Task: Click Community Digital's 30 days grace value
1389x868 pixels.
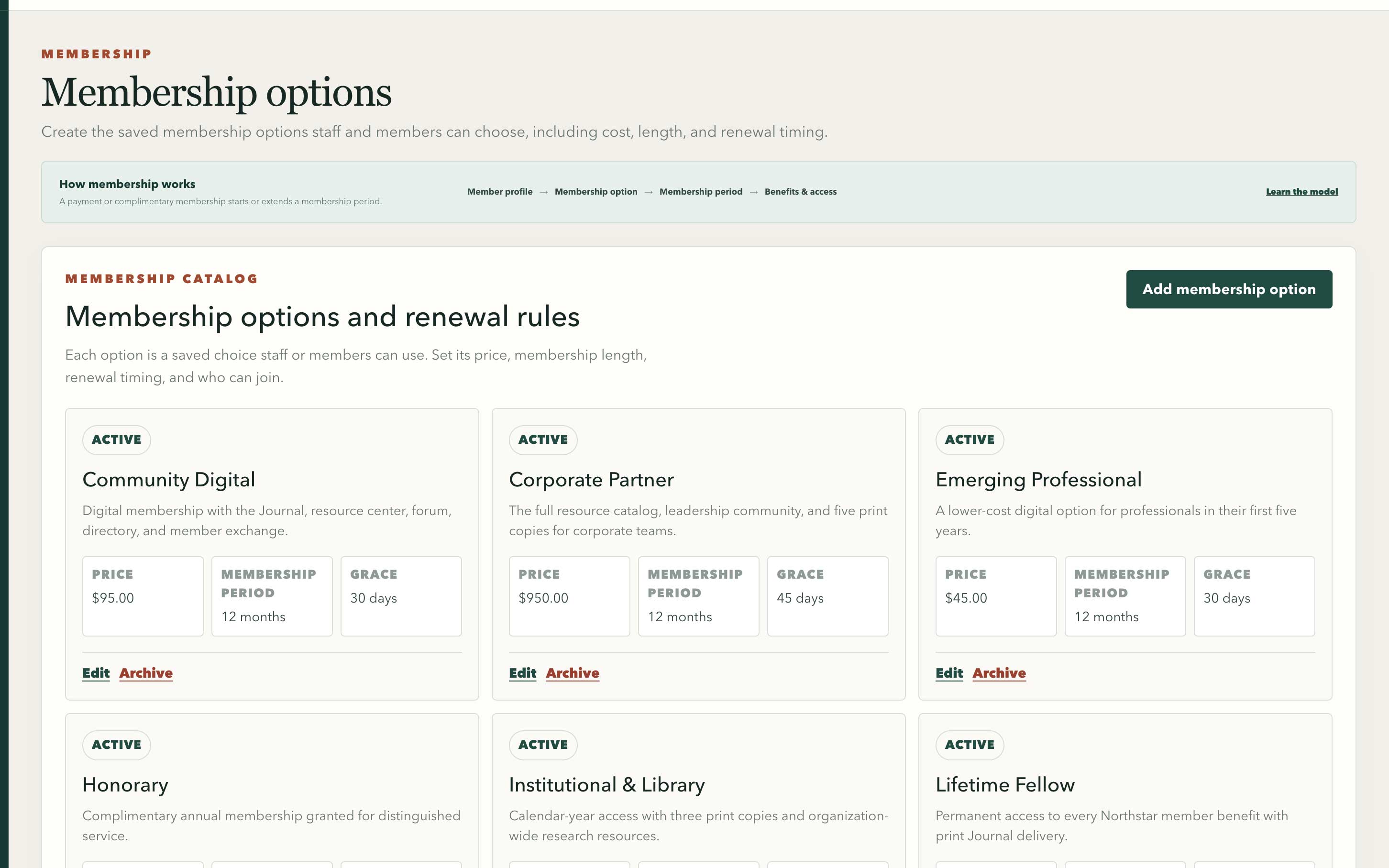Action: (374, 598)
